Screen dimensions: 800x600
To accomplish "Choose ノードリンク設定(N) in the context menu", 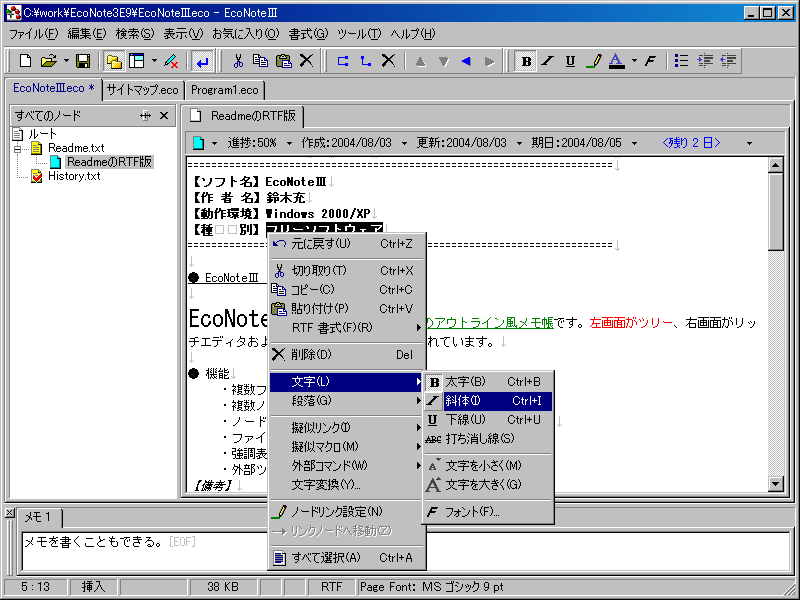I will (x=347, y=512).
